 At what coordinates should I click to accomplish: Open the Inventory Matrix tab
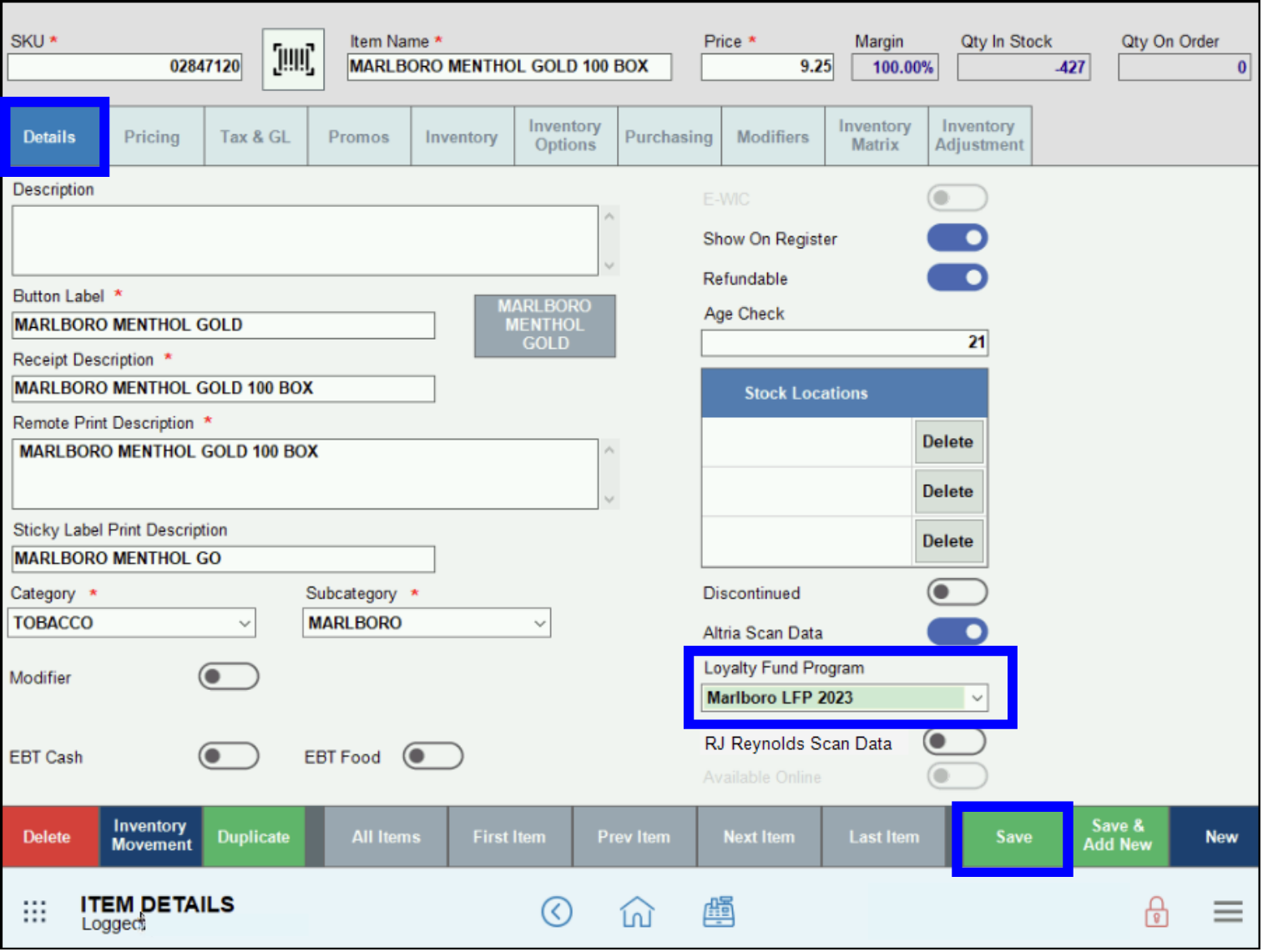[876, 136]
